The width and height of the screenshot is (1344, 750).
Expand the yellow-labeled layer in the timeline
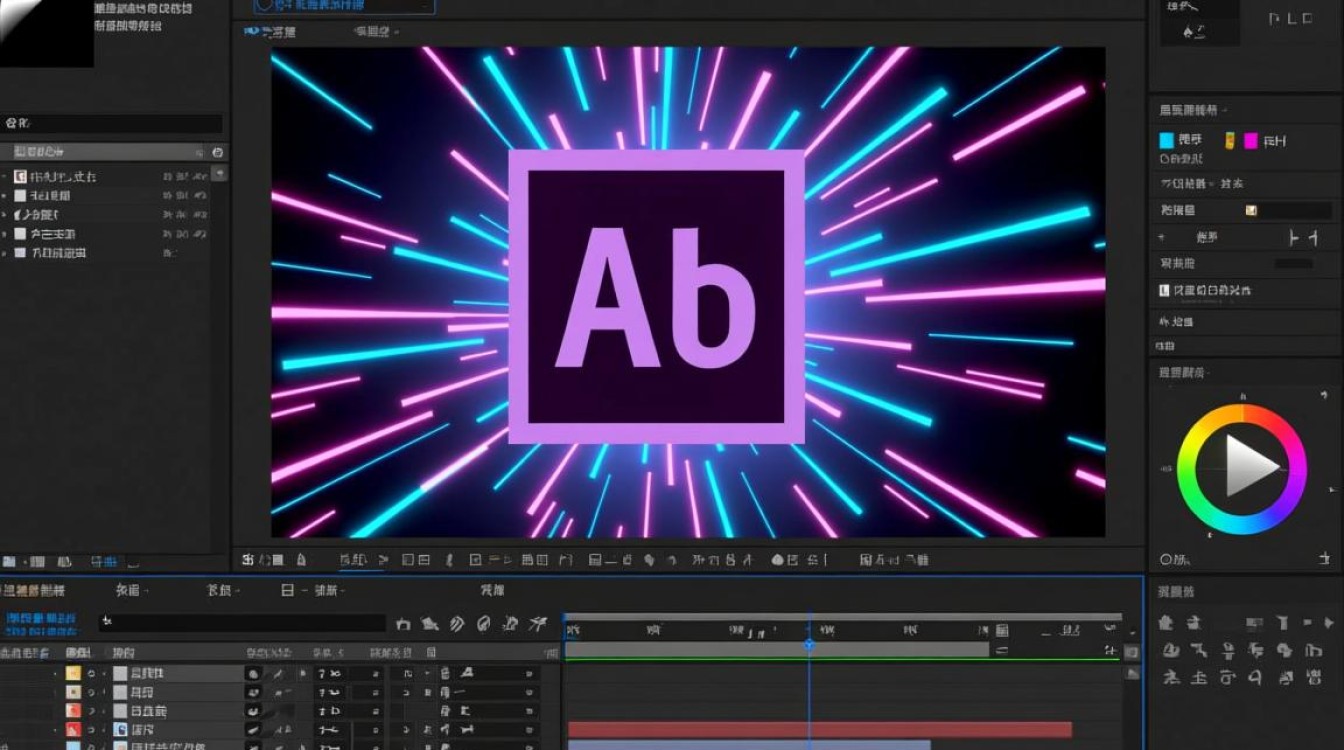[x=56, y=674]
